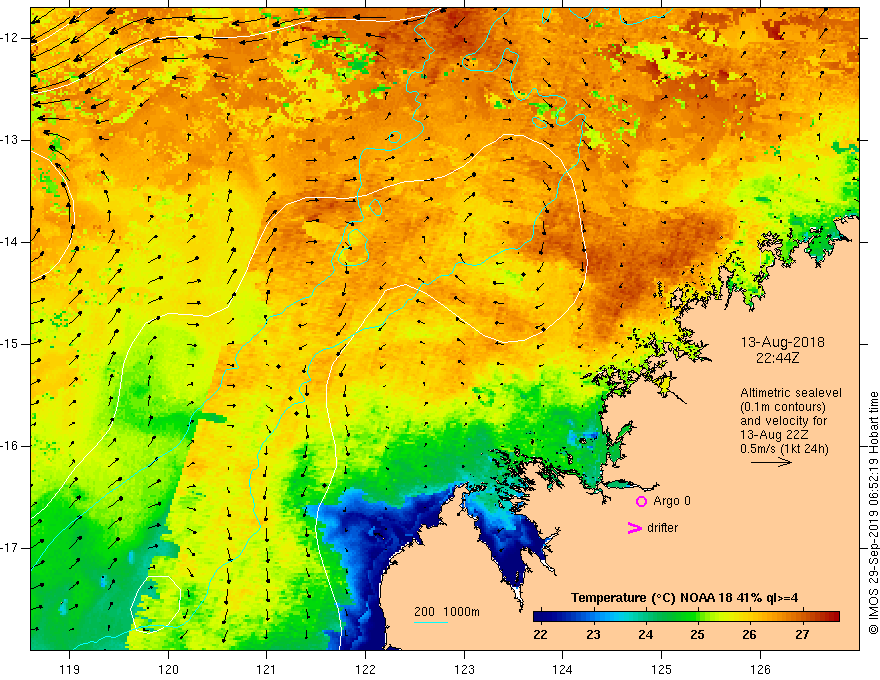Click the magenta drifter arrowhead symbol

[x=634, y=528]
